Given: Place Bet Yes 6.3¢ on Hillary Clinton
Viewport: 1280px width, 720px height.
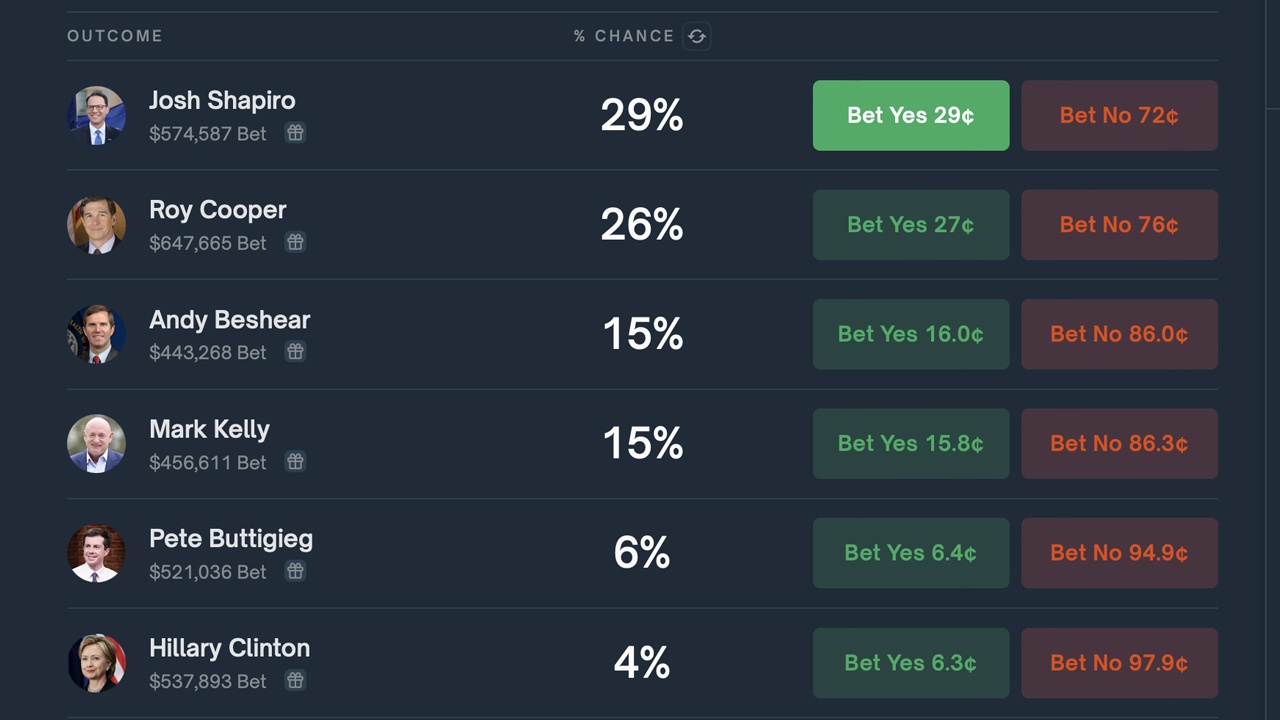Looking at the screenshot, I should point(910,663).
